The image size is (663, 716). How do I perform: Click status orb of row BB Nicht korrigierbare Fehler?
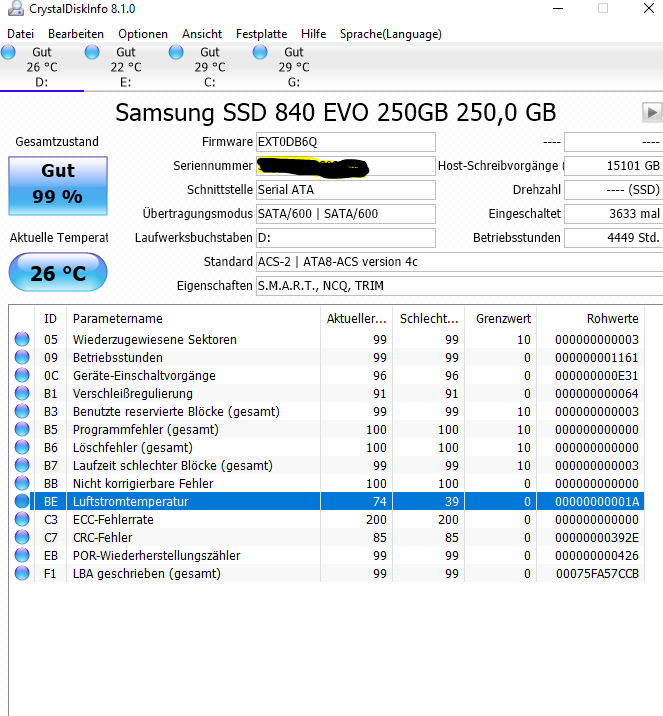[x=22, y=483]
